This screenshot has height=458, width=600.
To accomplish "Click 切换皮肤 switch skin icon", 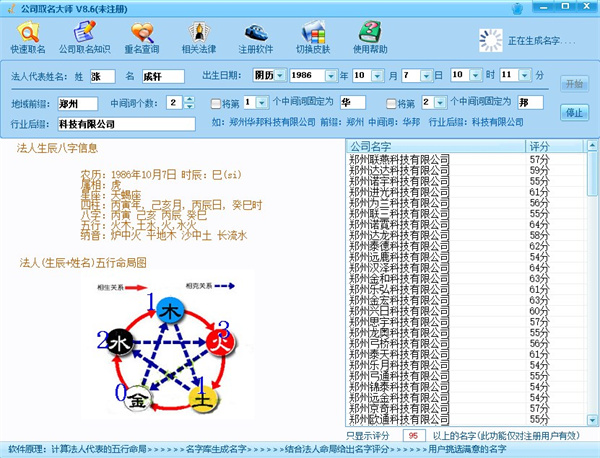I will (313, 37).
